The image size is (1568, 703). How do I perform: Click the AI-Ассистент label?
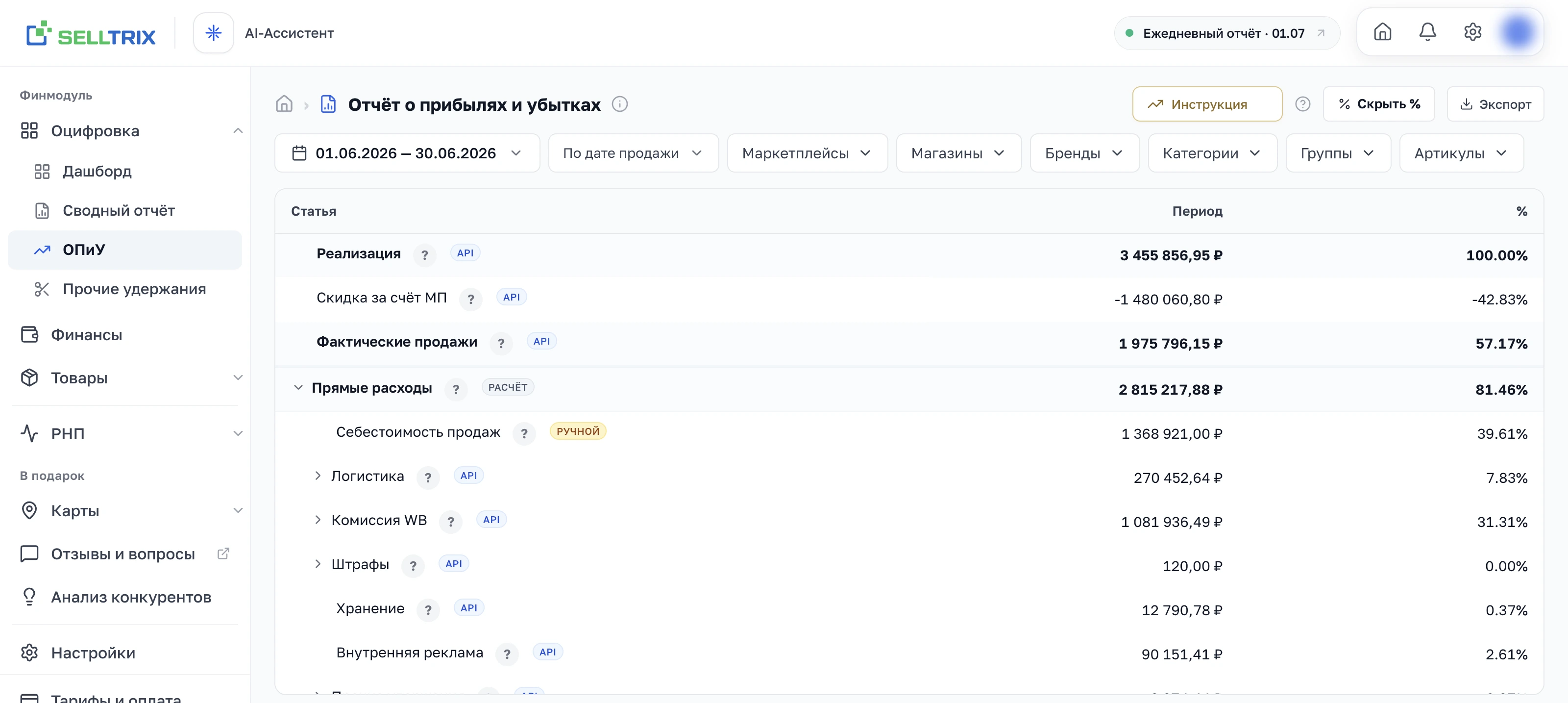coord(289,33)
